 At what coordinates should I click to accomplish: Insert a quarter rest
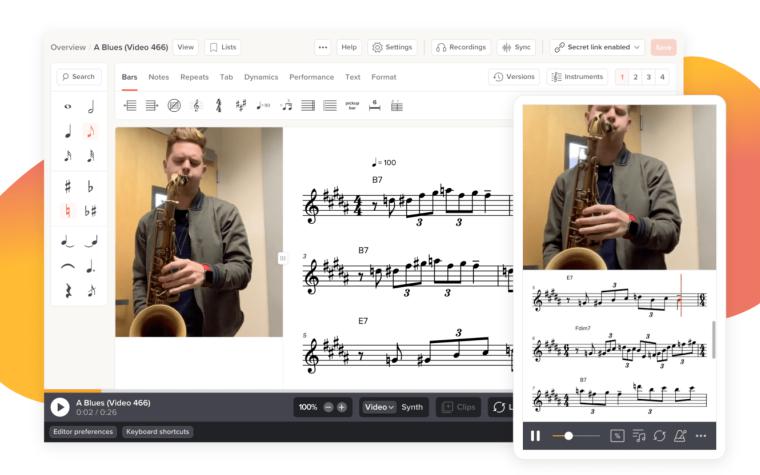coord(67,291)
